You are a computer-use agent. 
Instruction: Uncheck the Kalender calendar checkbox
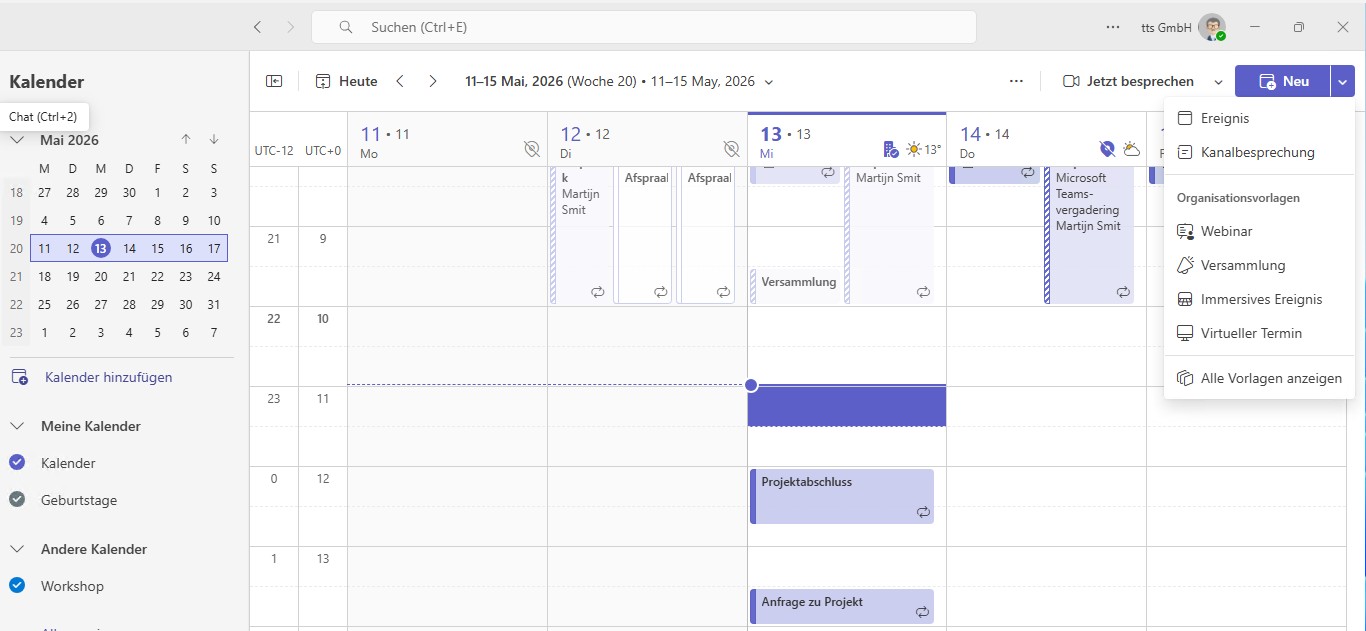[17, 462]
